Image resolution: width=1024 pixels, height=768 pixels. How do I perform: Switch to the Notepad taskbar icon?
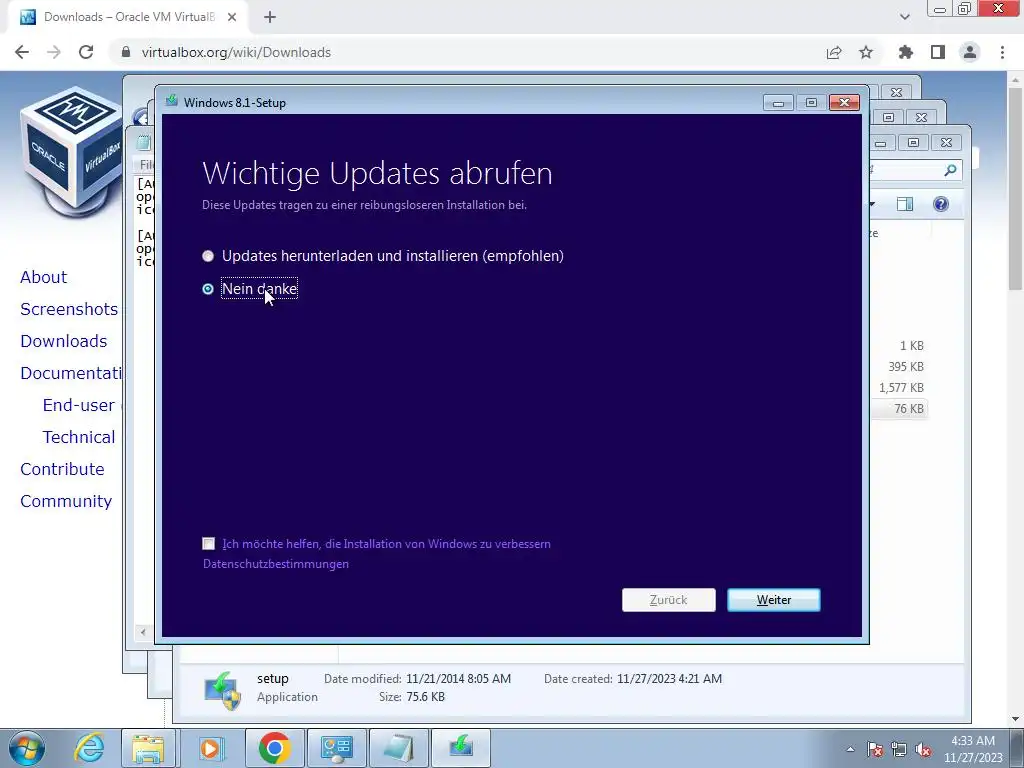click(399, 748)
